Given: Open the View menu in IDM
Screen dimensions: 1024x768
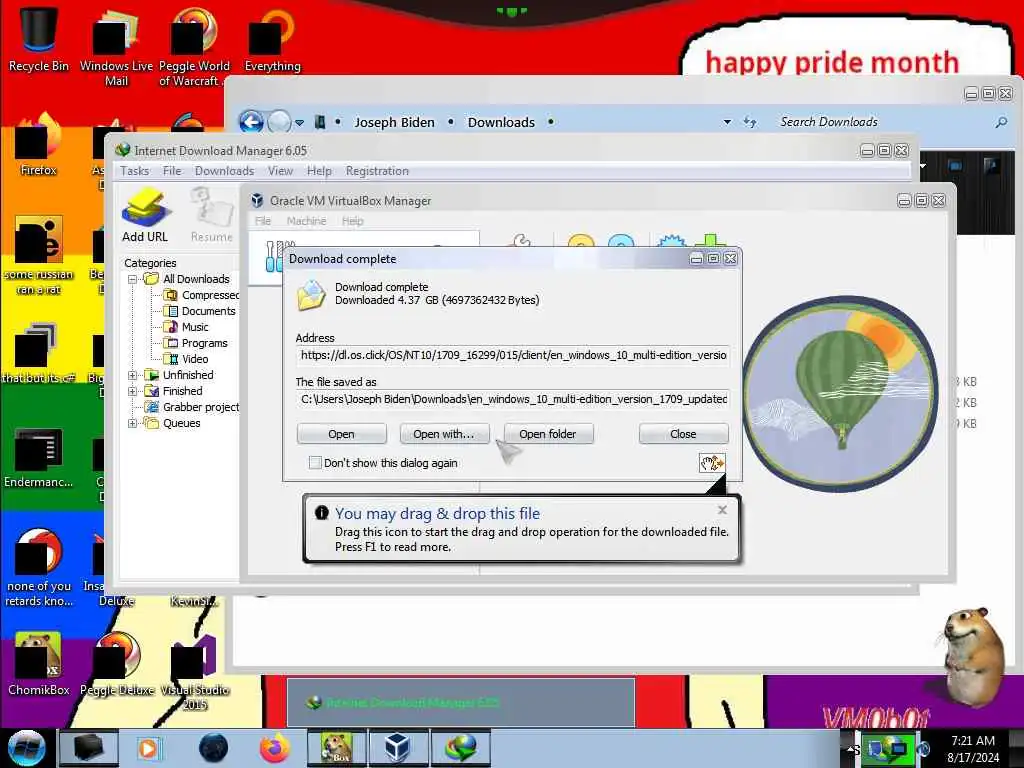Looking at the screenshot, I should pyautogui.click(x=280, y=171).
